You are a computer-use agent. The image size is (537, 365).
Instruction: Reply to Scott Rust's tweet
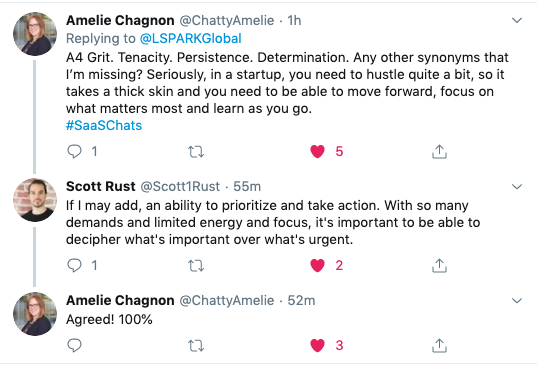coord(74,265)
